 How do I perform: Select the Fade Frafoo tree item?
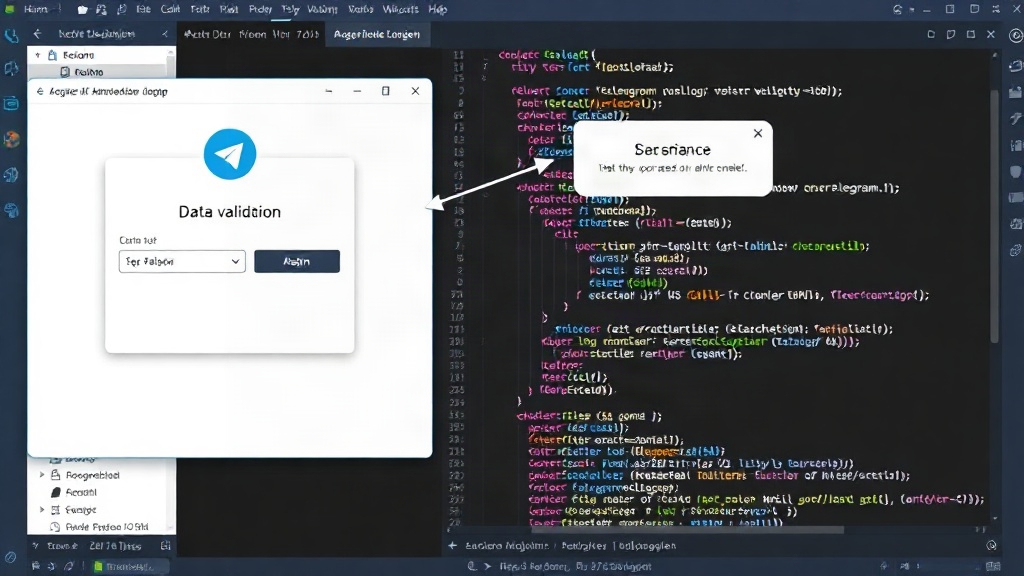tap(107, 526)
